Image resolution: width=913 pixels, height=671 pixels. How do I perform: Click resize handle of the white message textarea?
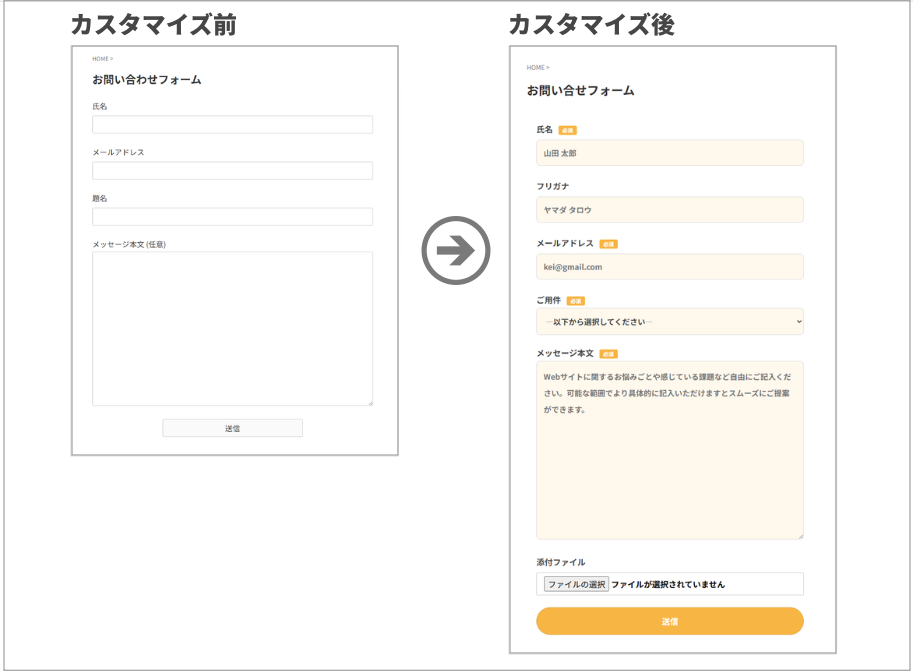369,402
